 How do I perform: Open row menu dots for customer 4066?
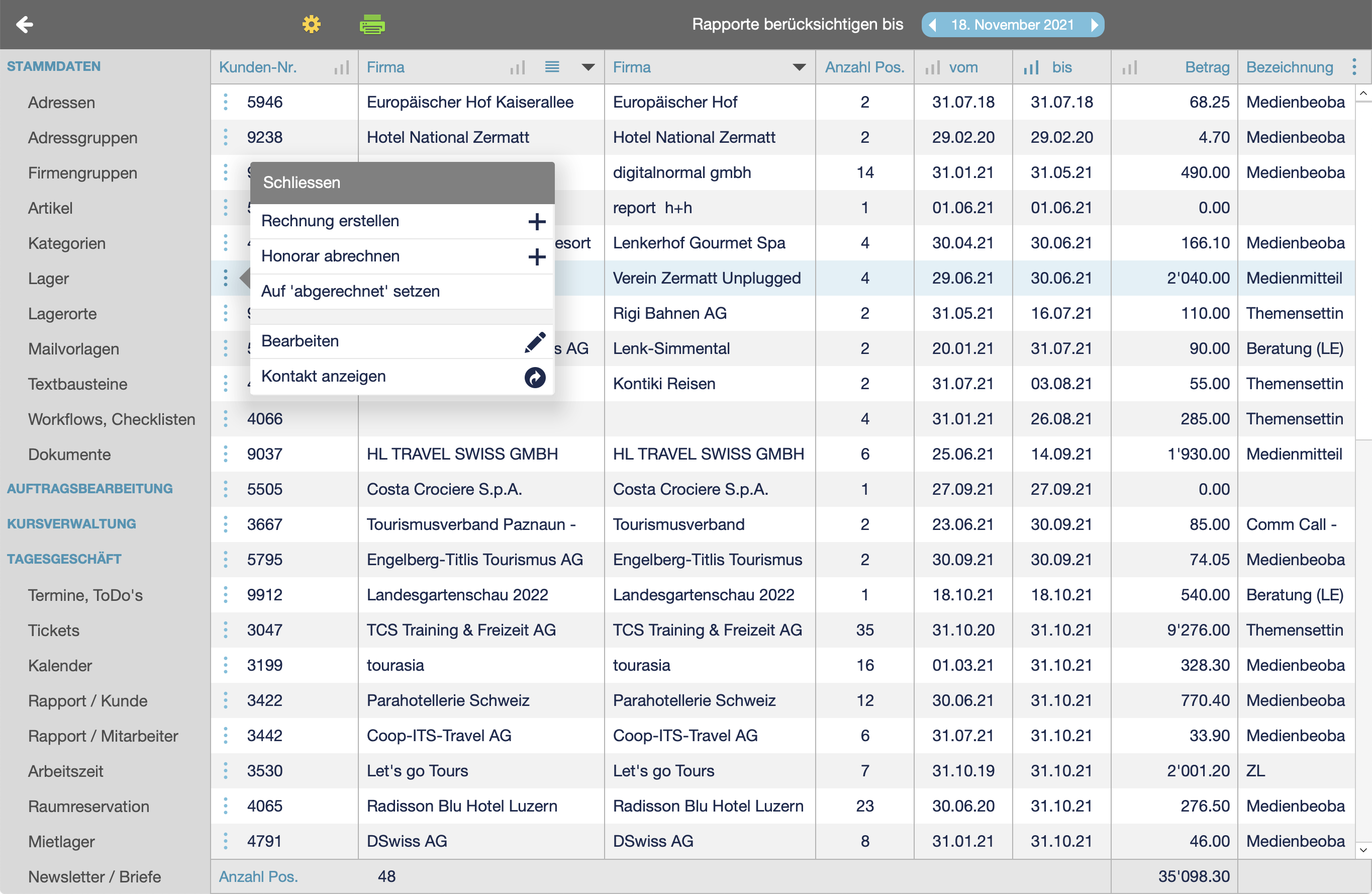click(225, 419)
